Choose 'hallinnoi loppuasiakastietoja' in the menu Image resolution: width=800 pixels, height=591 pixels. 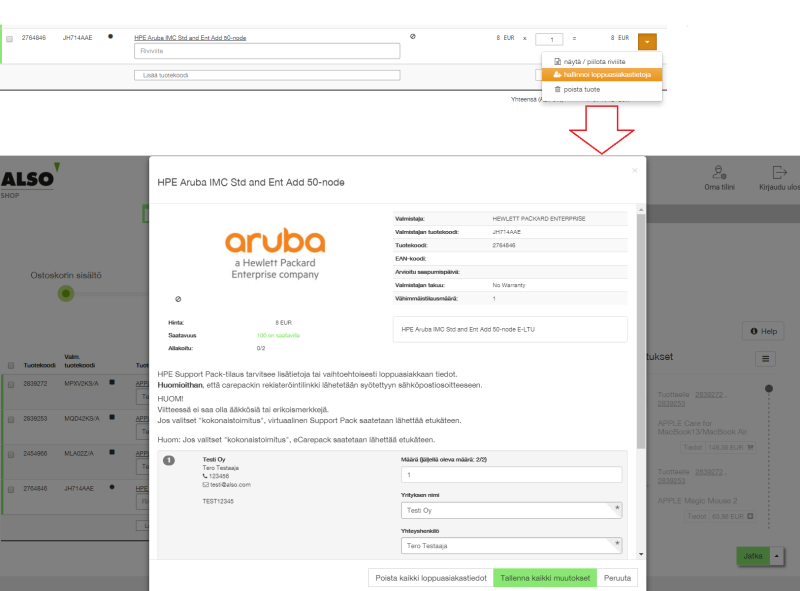(x=602, y=75)
